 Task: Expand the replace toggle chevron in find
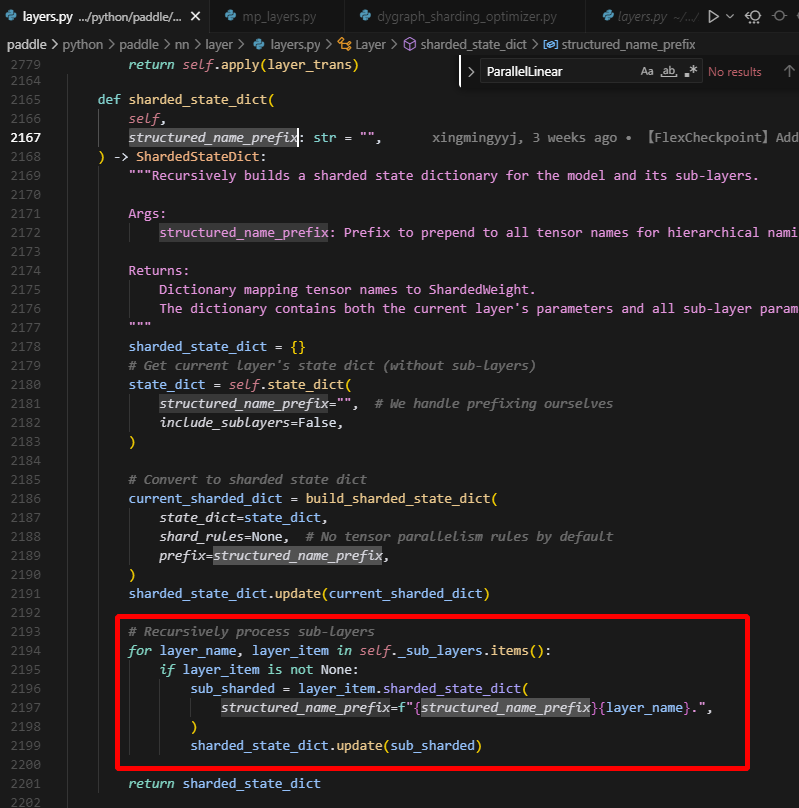click(471, 72)
